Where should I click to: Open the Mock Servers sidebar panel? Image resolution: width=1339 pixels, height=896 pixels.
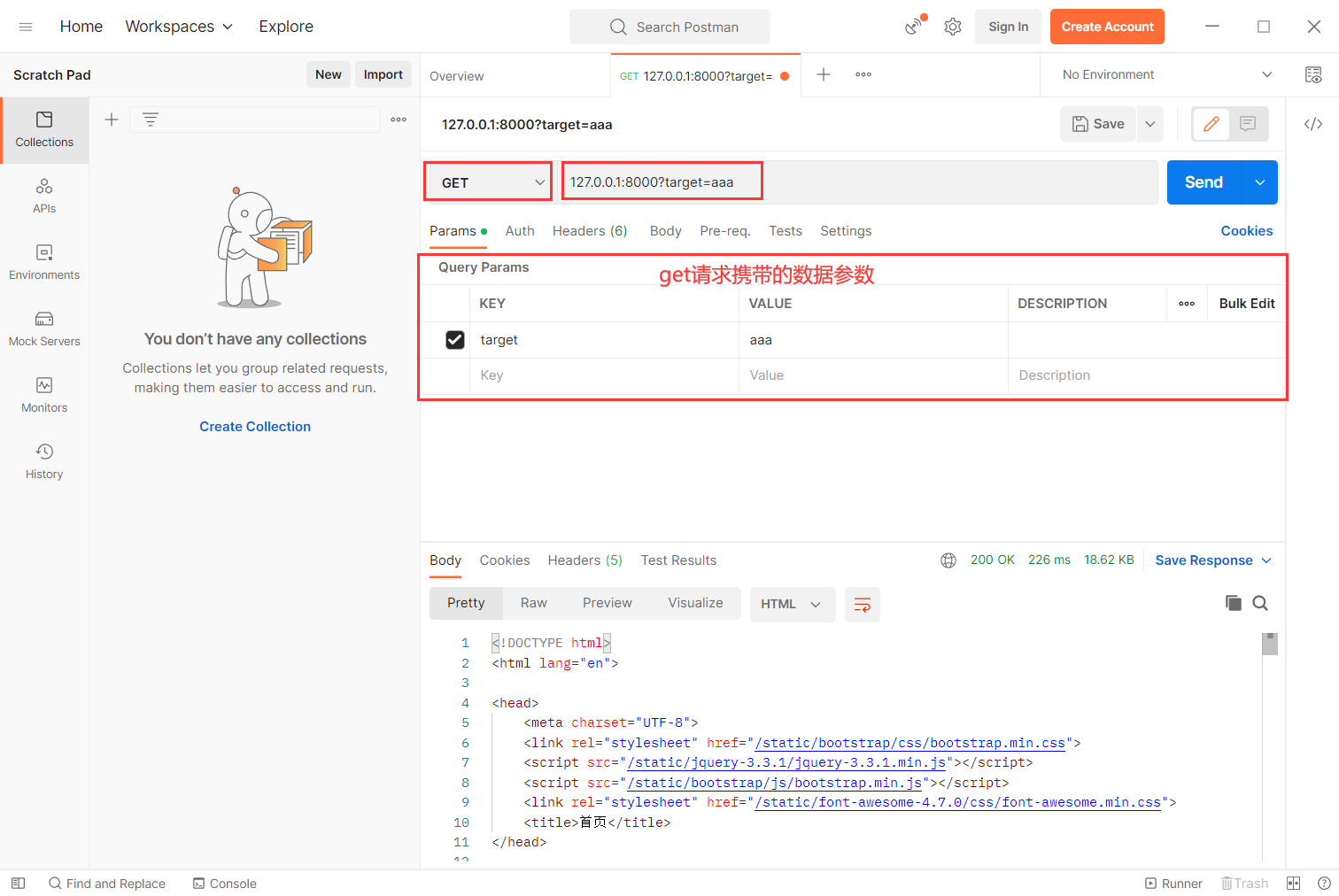click(44, 329)
